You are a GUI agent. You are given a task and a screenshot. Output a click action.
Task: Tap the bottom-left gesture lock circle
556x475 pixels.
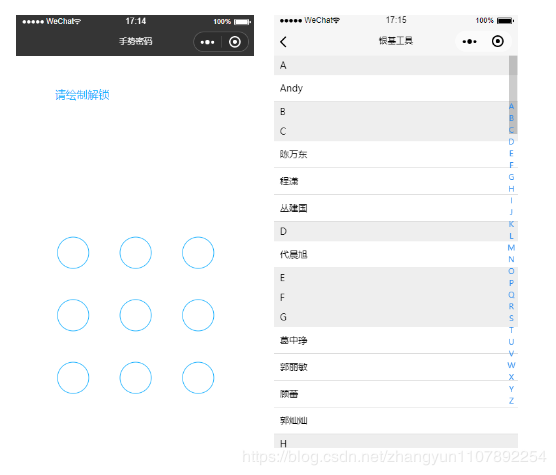(x=73, y=378)
